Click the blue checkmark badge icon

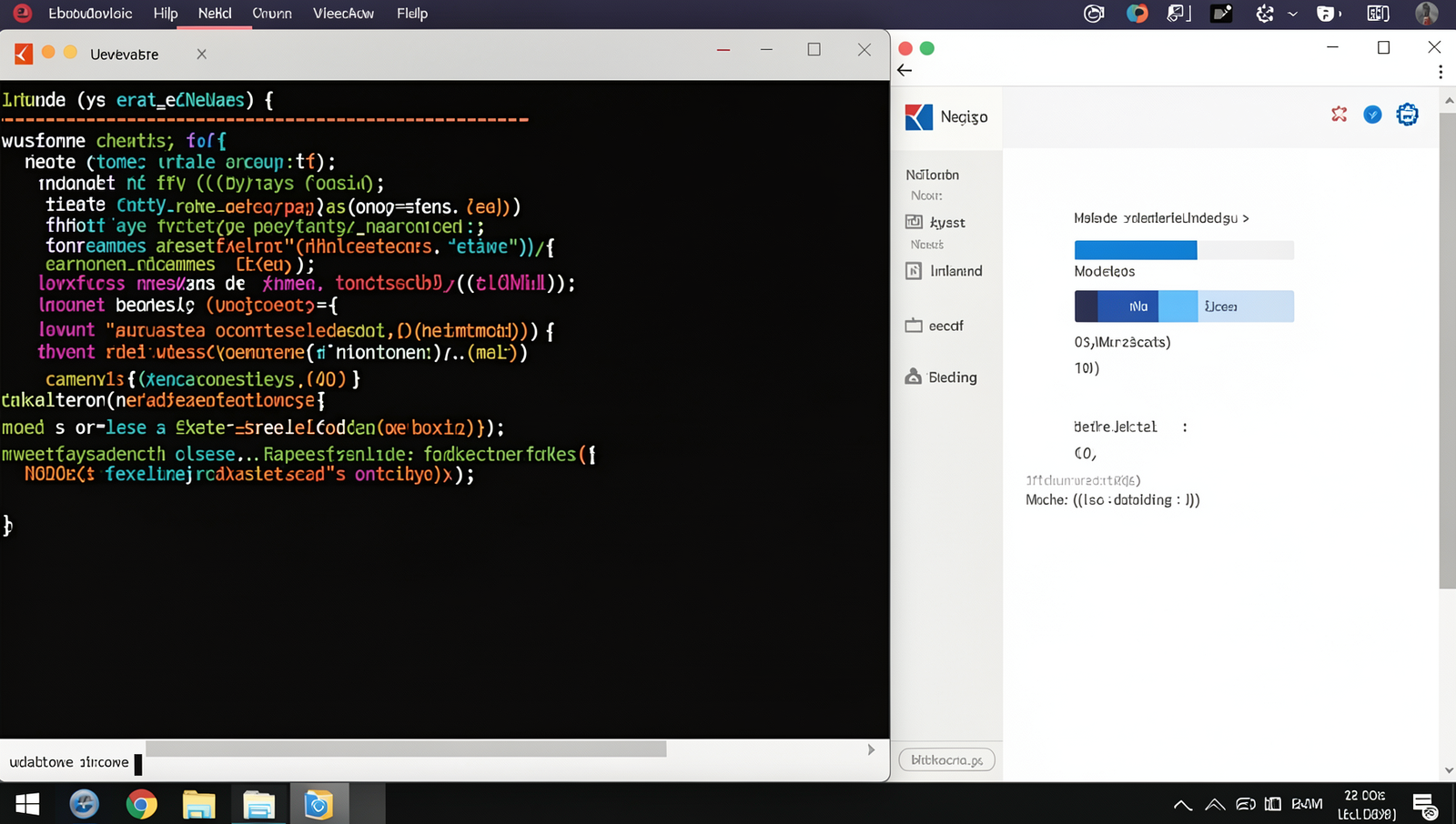tap(1372, 114)
